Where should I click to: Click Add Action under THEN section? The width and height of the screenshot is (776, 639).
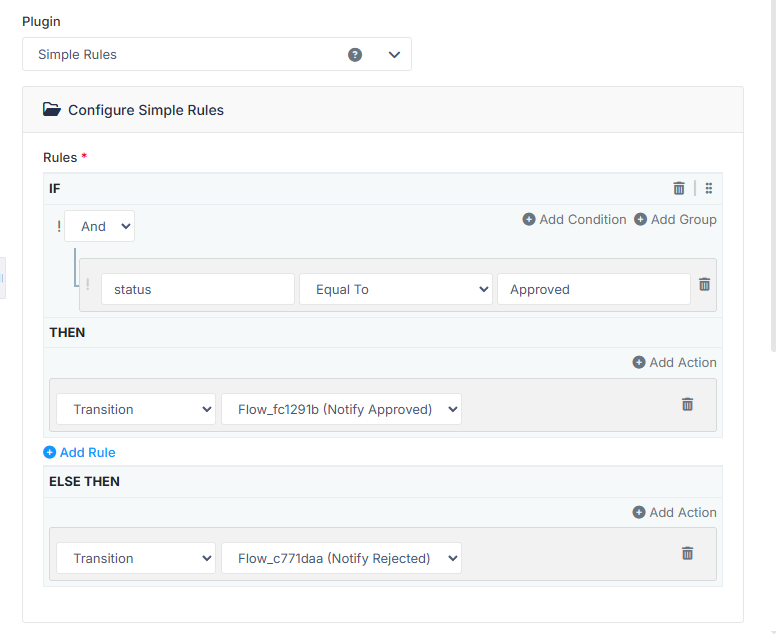[675, 362]
